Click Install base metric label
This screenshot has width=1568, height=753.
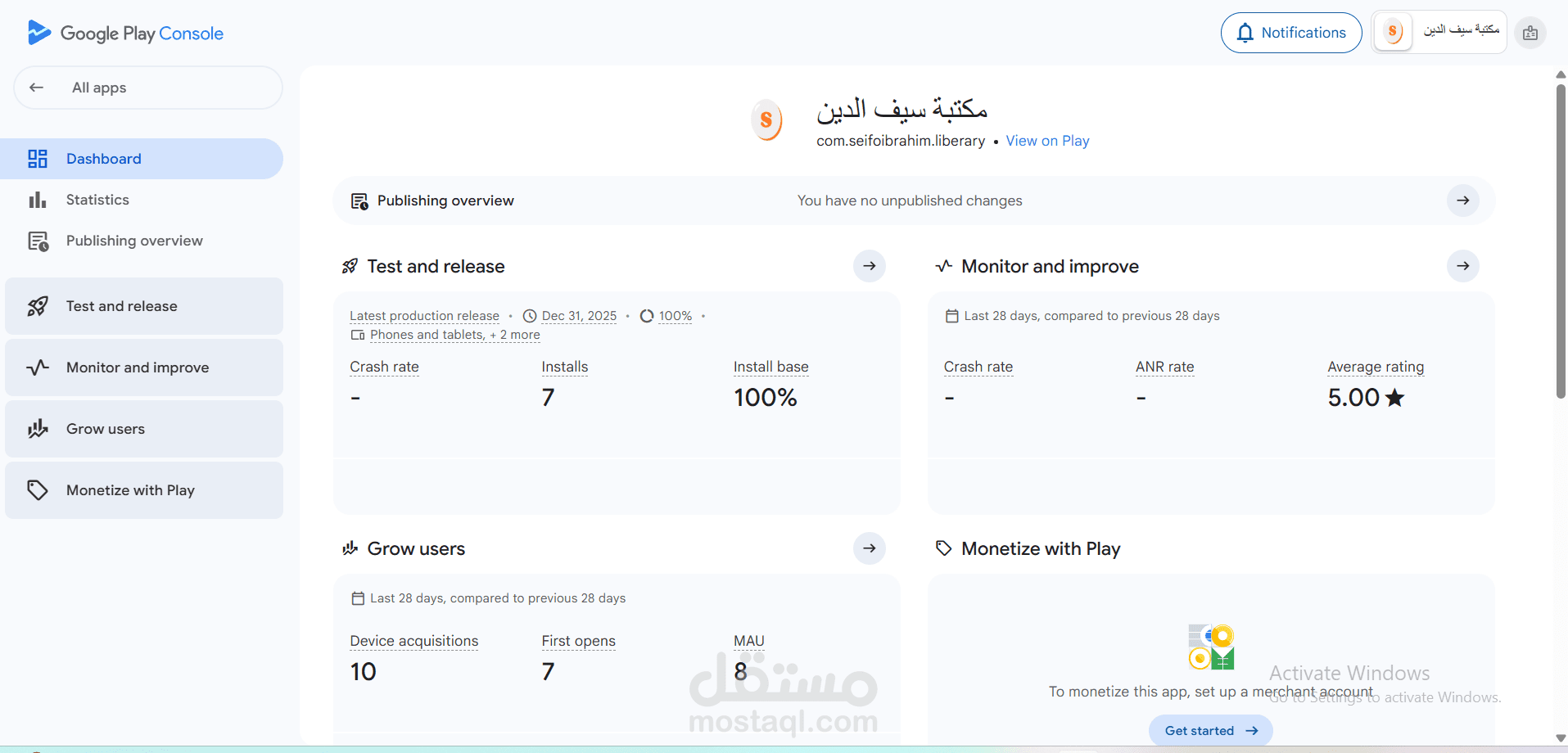pos(770,367)
